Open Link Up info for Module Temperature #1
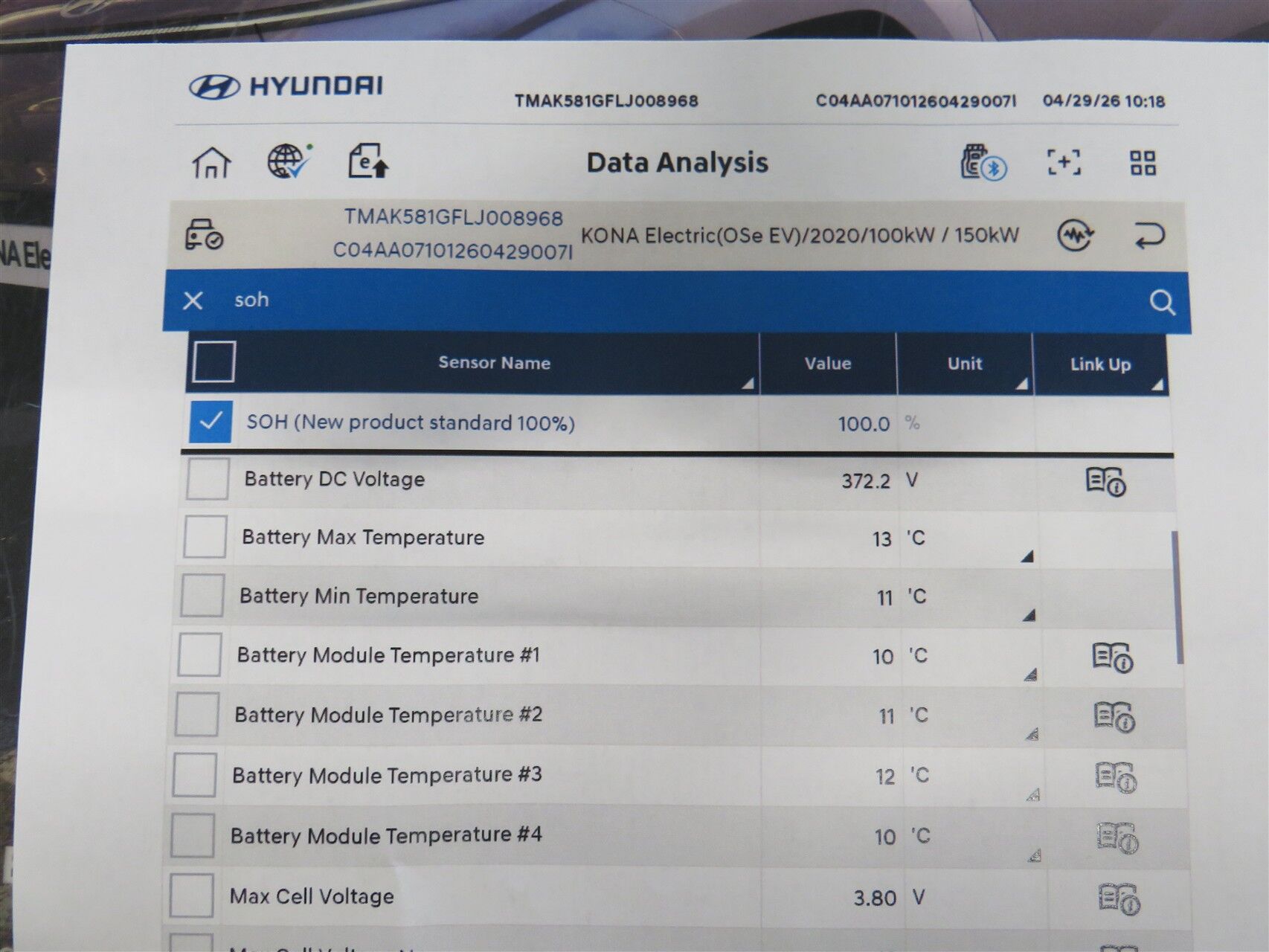 click(1112, 657)
